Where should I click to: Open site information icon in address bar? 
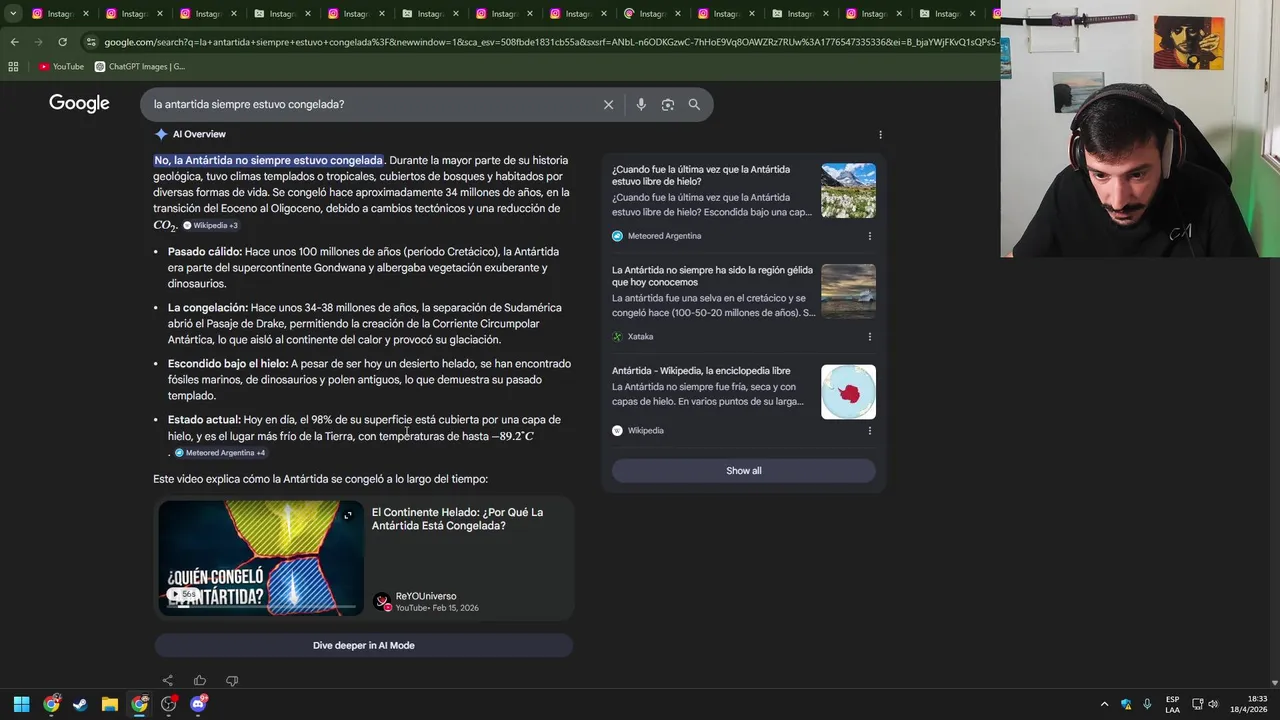tap(91, 42)
